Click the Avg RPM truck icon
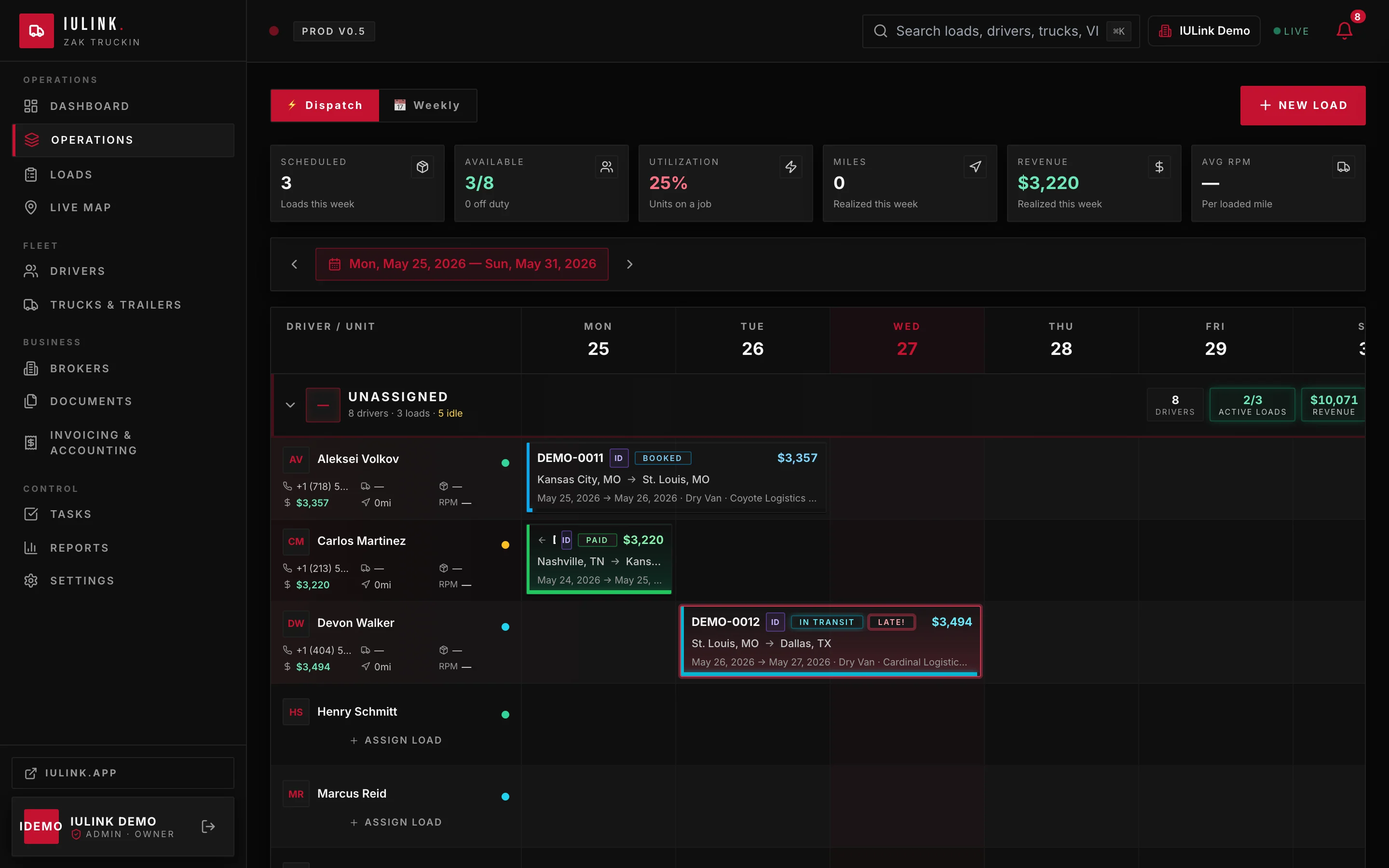Viewport: 1389px width, 868px height. coord(1344,167)
